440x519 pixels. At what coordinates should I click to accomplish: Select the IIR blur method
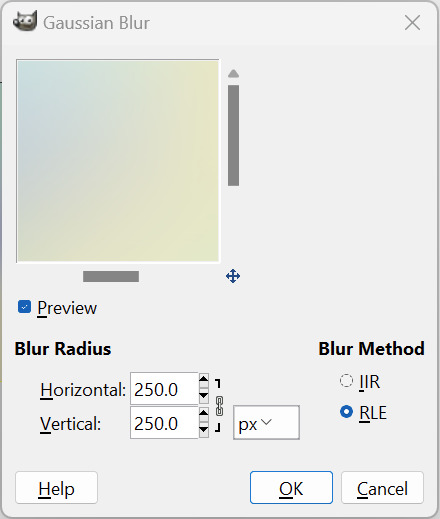[x=346, y=381]
